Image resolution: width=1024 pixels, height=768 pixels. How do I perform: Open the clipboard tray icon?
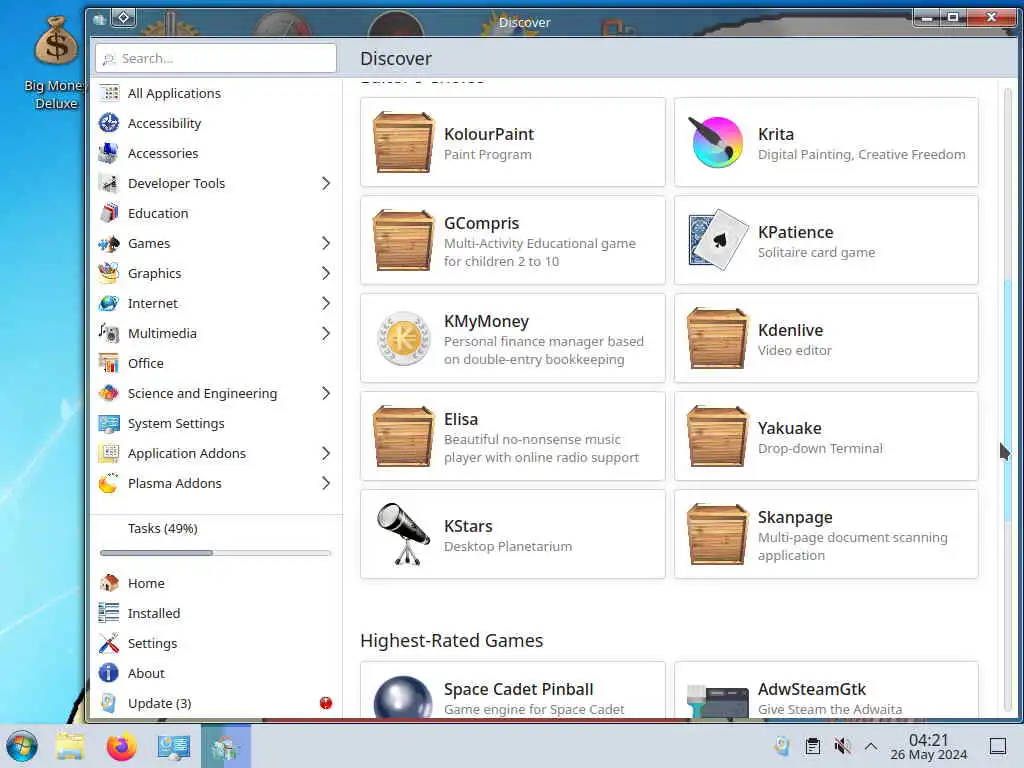coord(812,746)
